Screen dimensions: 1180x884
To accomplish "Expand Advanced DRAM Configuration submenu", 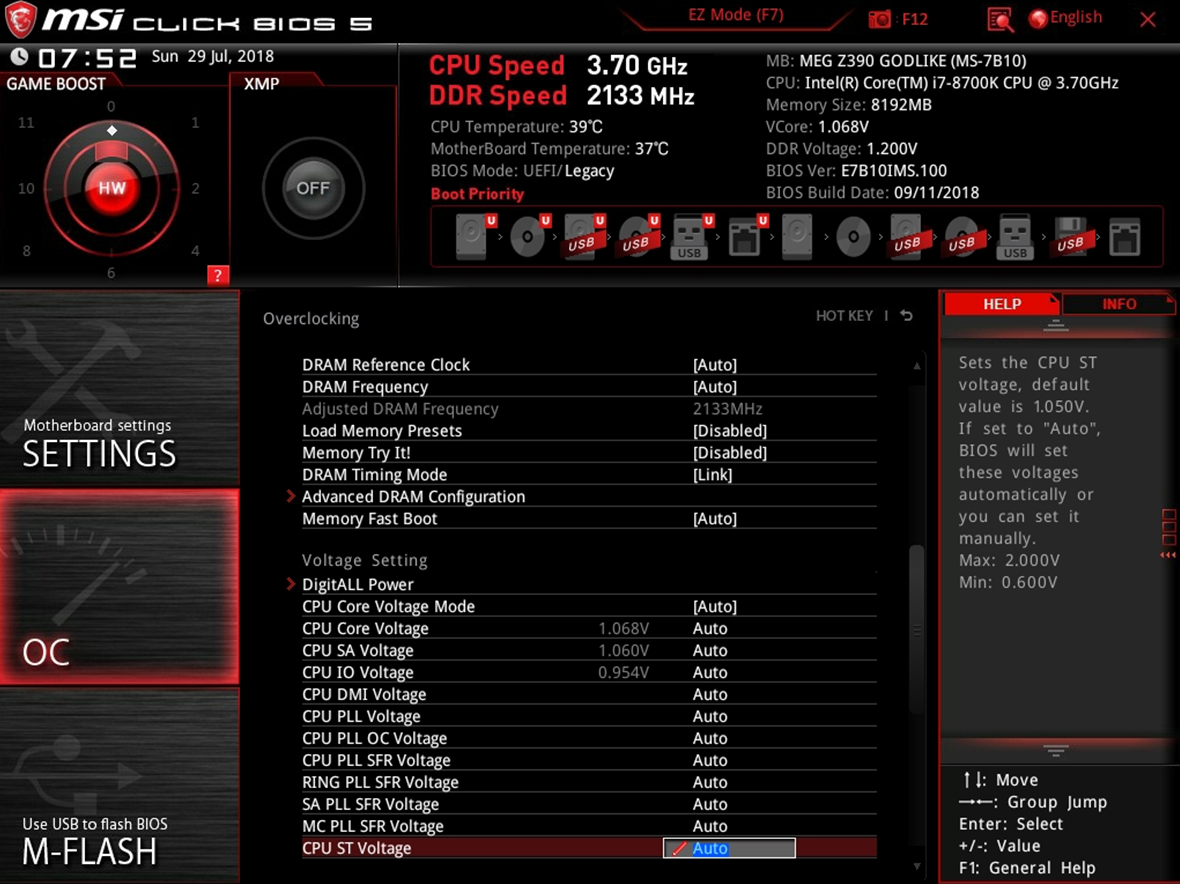I will pyautogui.click(x=413, y=497).
